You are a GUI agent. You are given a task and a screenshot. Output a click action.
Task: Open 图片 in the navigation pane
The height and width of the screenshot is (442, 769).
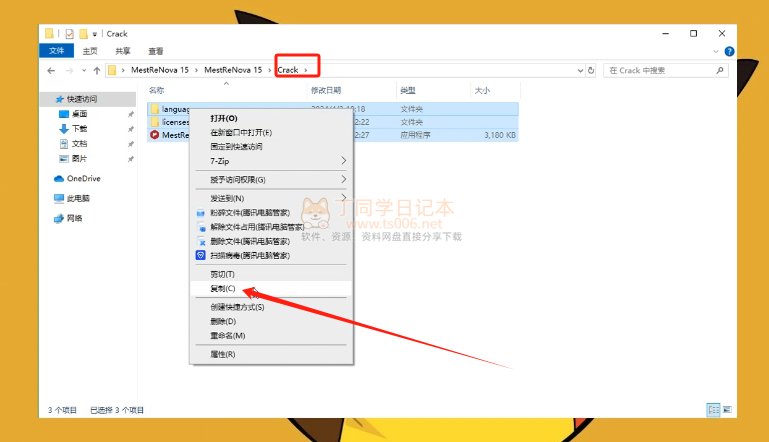79,158
